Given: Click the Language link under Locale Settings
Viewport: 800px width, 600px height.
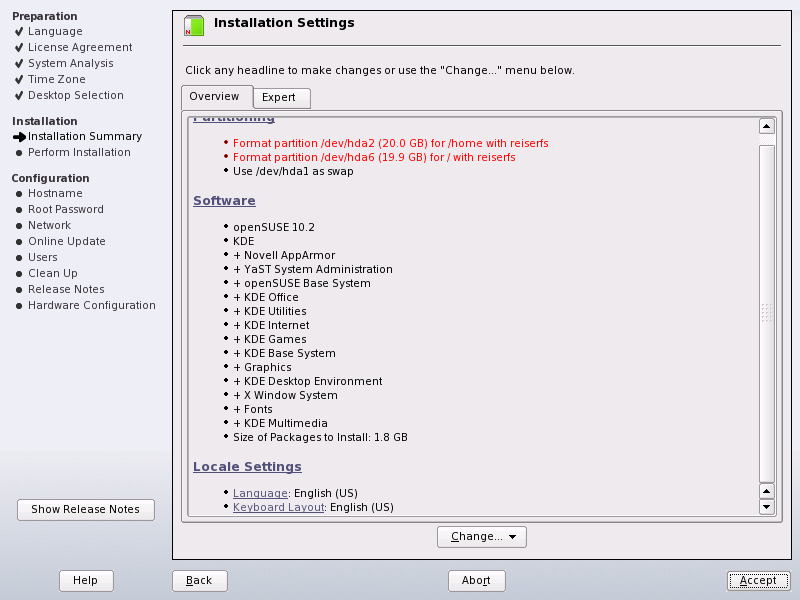Looking at the screenshot, I should pyautogui.click(x=260, y=493).
